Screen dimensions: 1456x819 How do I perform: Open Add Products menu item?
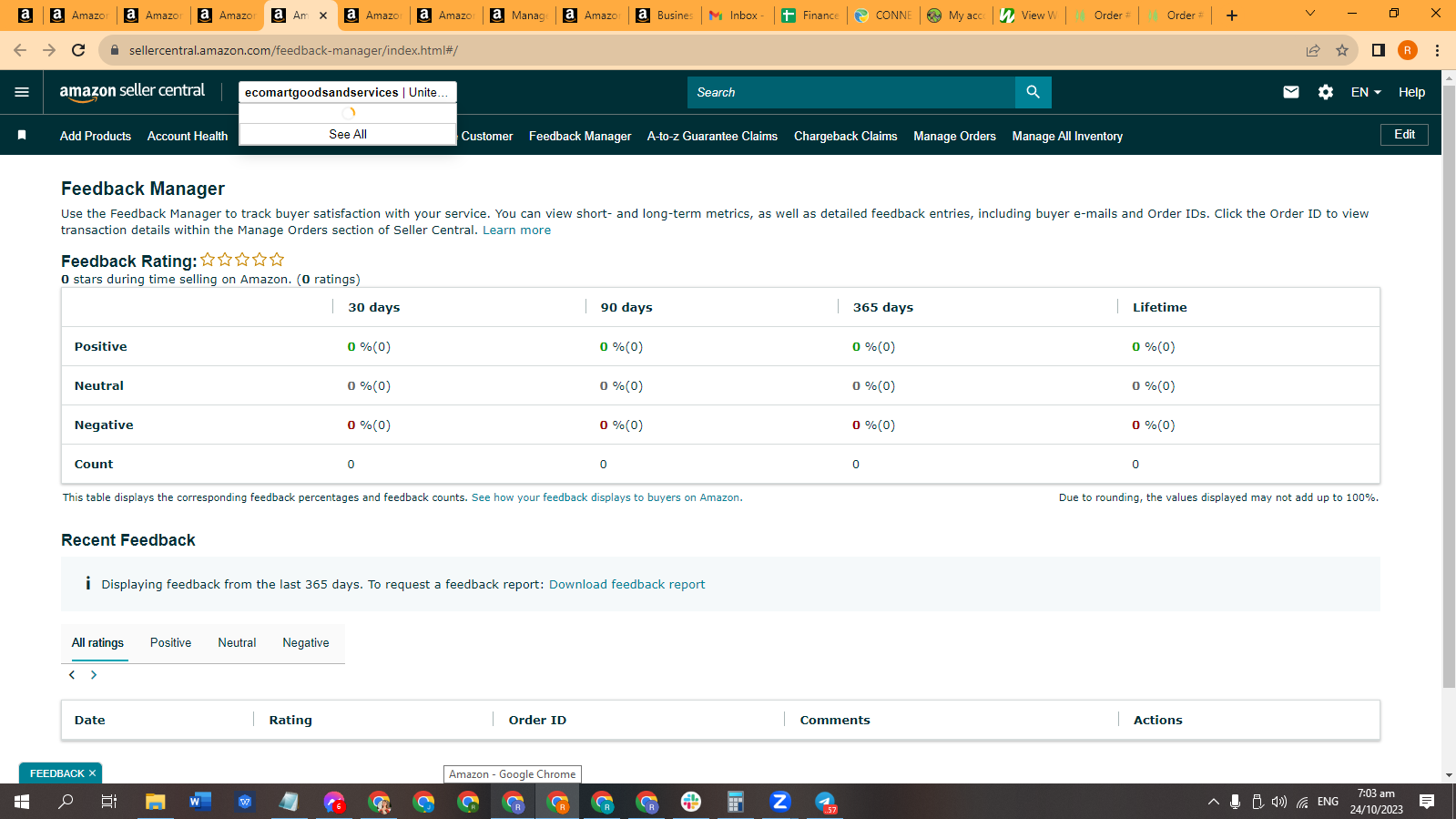96,136
